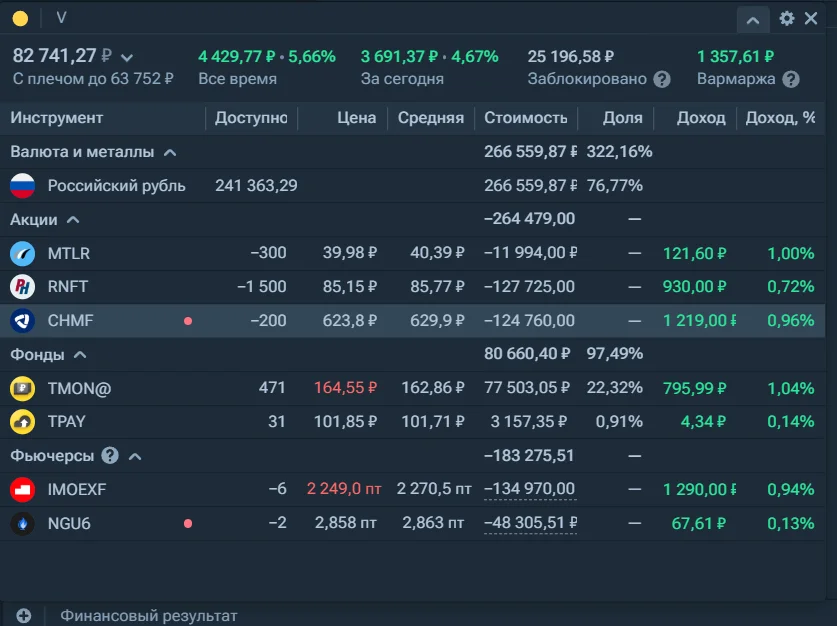Select the NGU6 ticker name

pyautogui.click(x=69, y=524)
